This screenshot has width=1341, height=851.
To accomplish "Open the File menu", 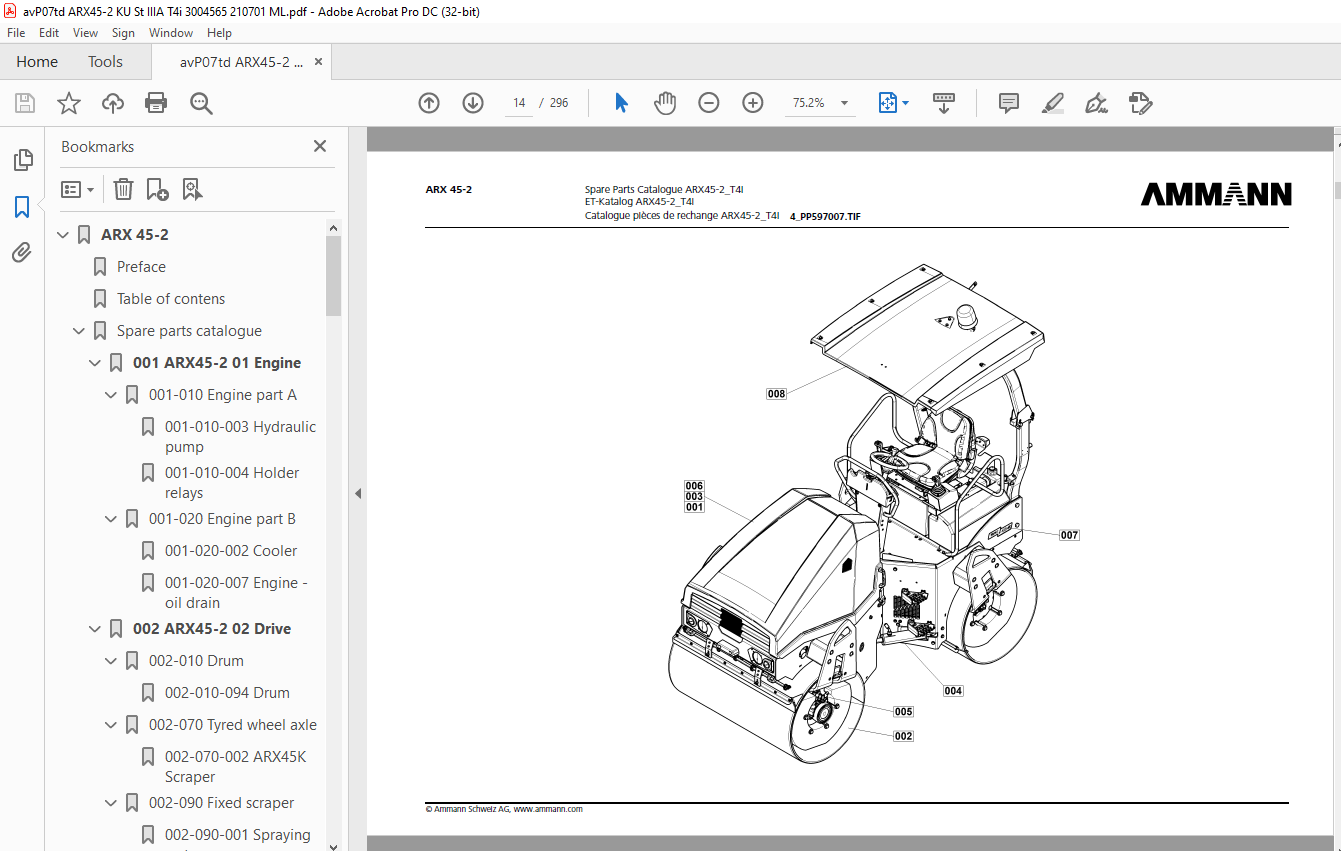I will [x=16, y=33].
